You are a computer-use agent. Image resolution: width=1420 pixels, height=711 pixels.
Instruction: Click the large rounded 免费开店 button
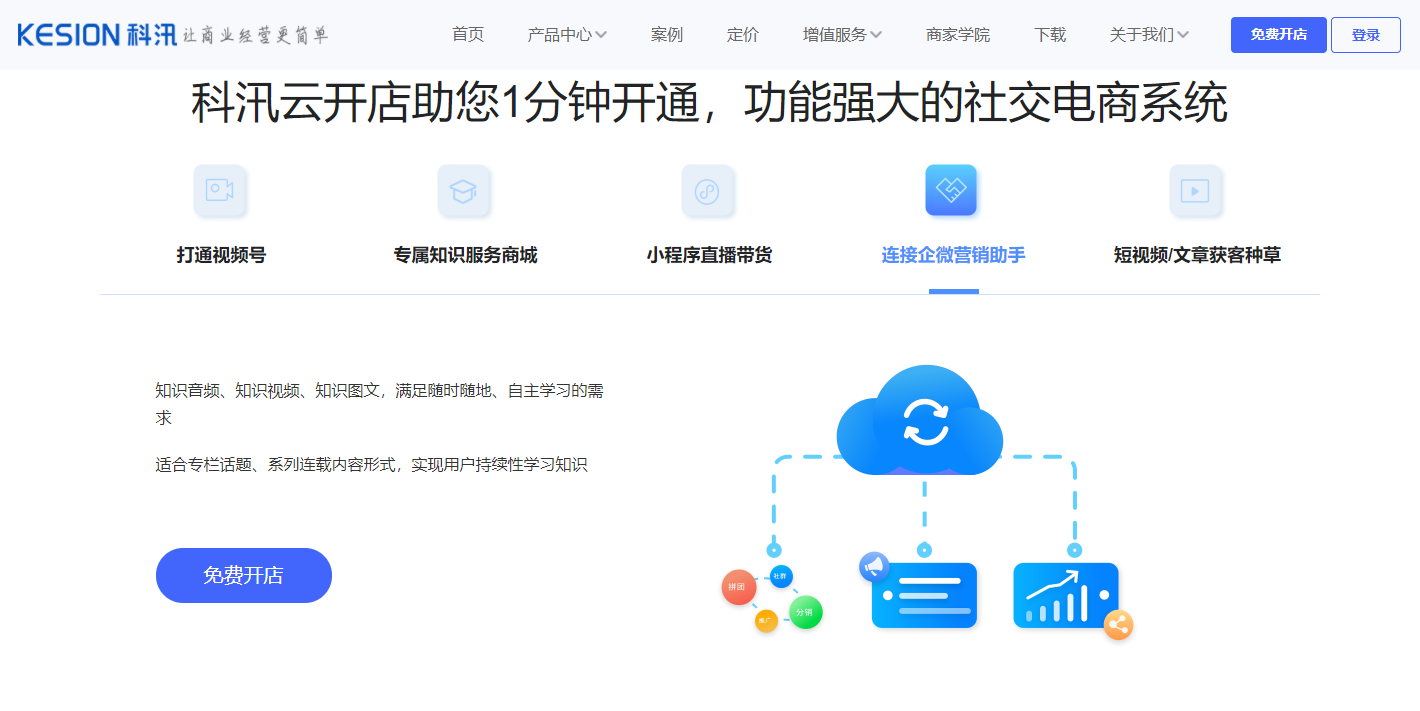point(244,575)
